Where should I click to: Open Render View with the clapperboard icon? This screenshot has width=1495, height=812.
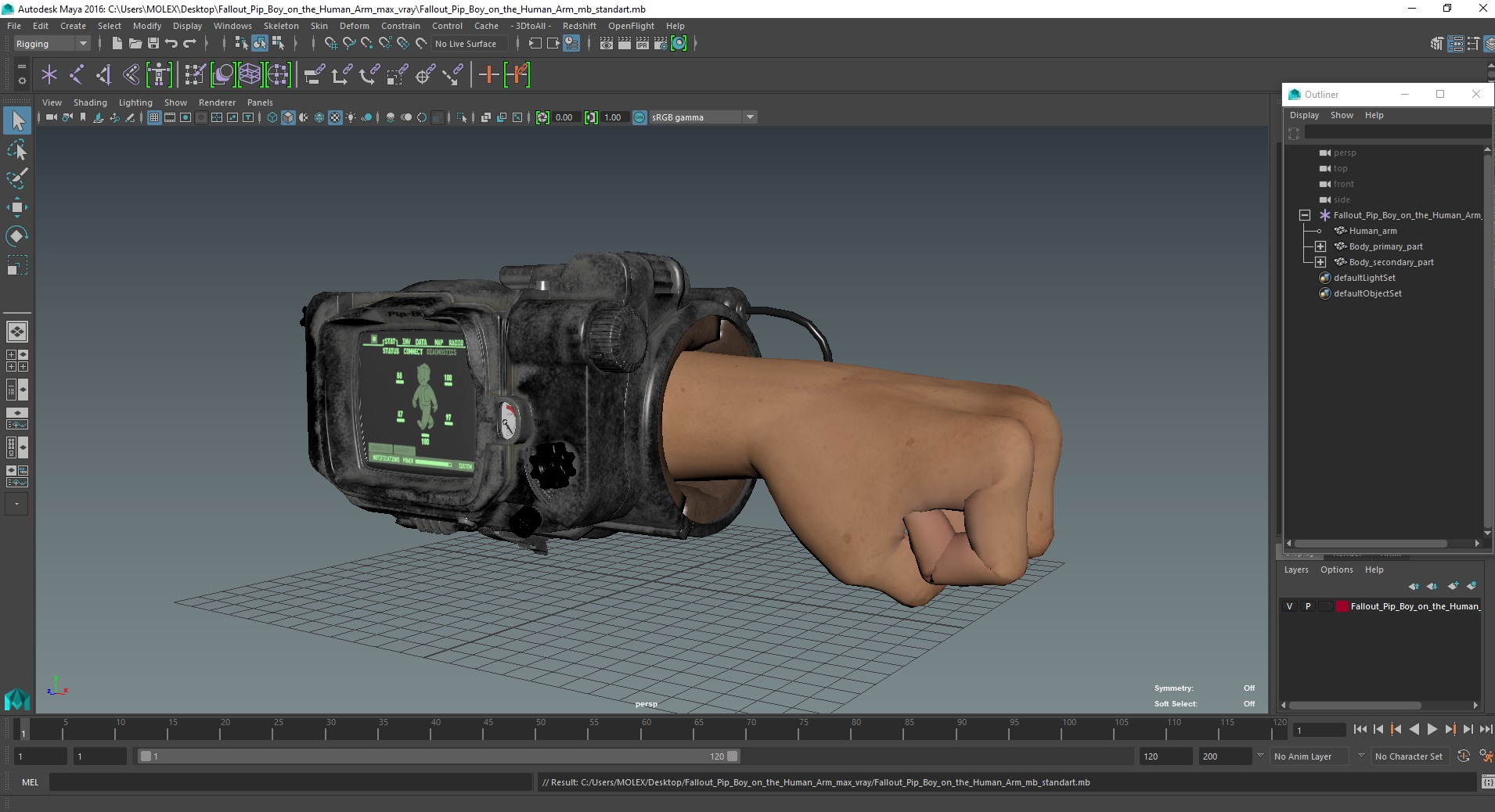tap(607, 44)
